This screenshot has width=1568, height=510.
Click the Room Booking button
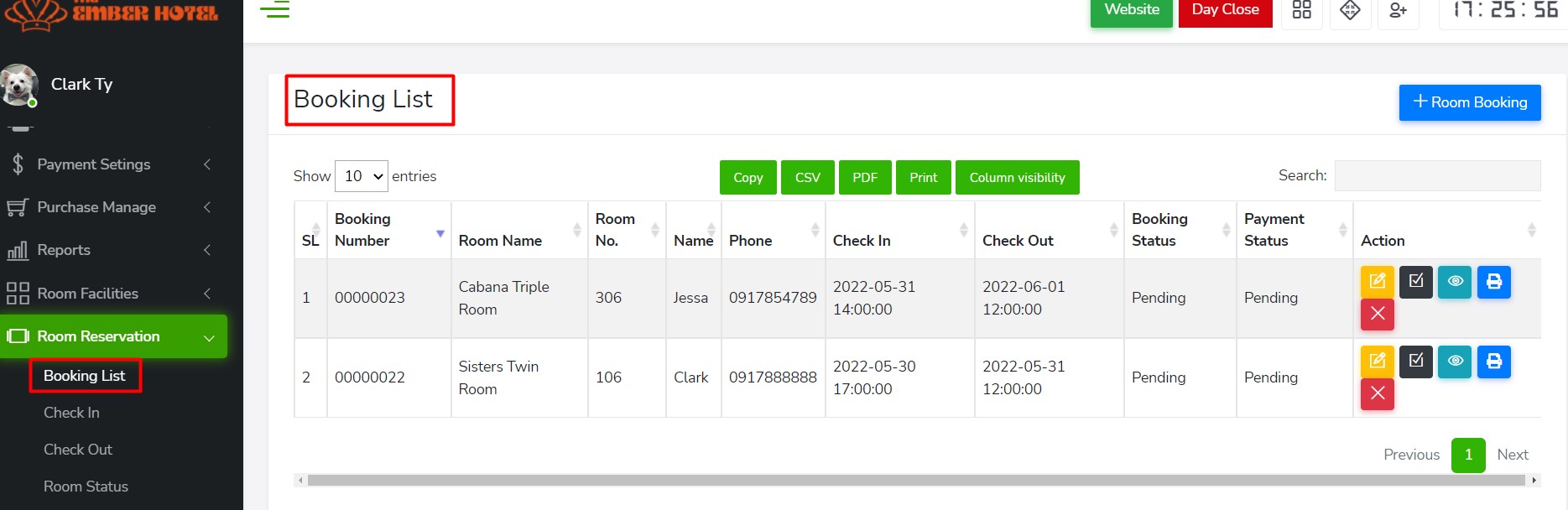[x=1469, y=102]
